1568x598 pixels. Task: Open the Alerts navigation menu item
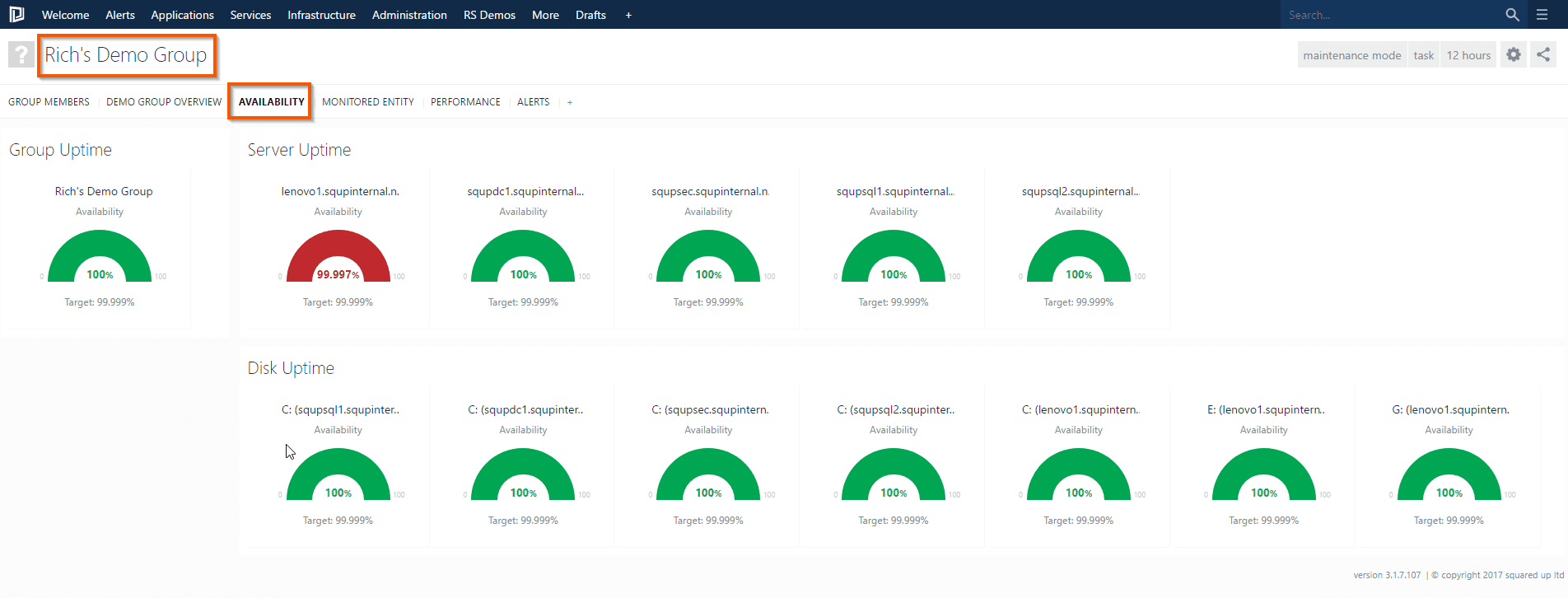[x=120, y=15]
